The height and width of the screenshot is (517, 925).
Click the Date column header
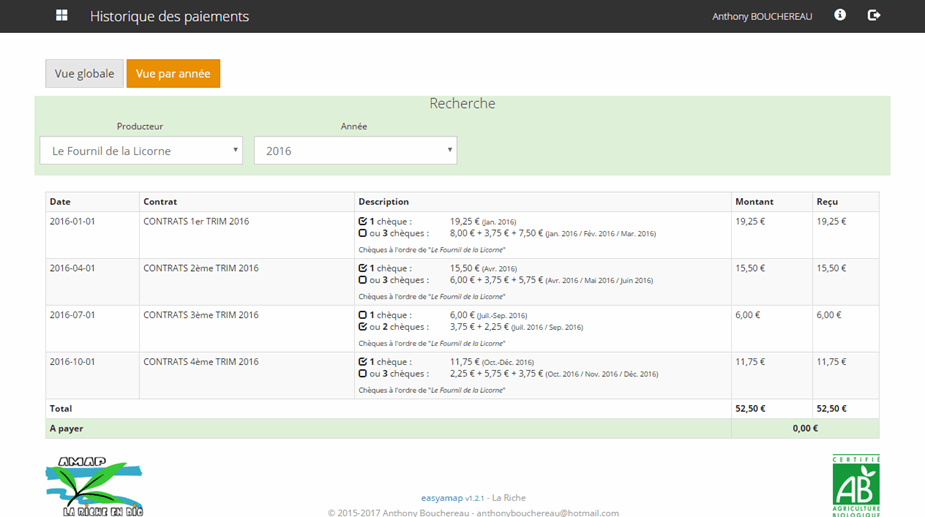[61, 202]
